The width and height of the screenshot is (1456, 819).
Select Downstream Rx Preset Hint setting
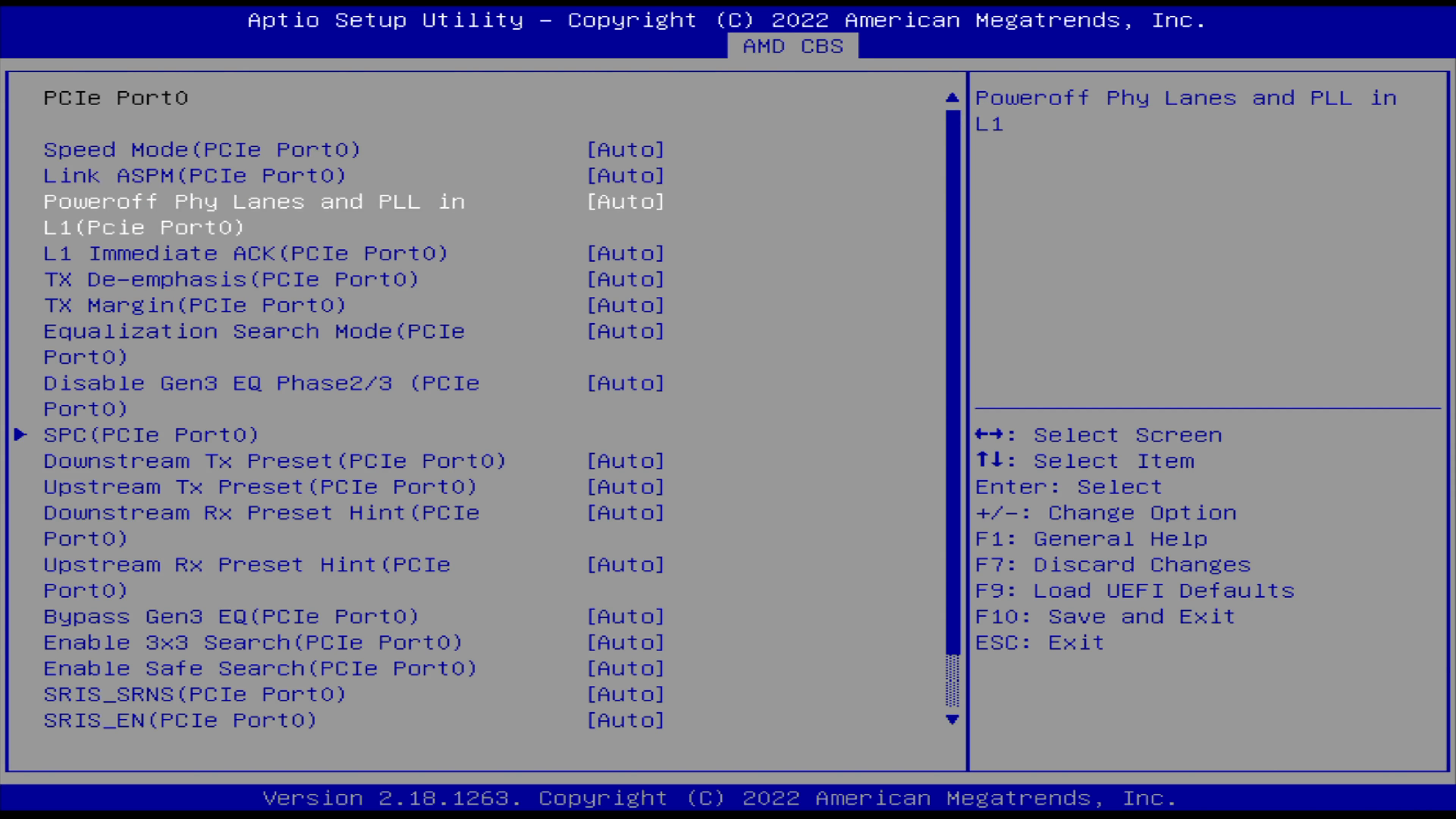pyautogui.click(x=262, y=526)
